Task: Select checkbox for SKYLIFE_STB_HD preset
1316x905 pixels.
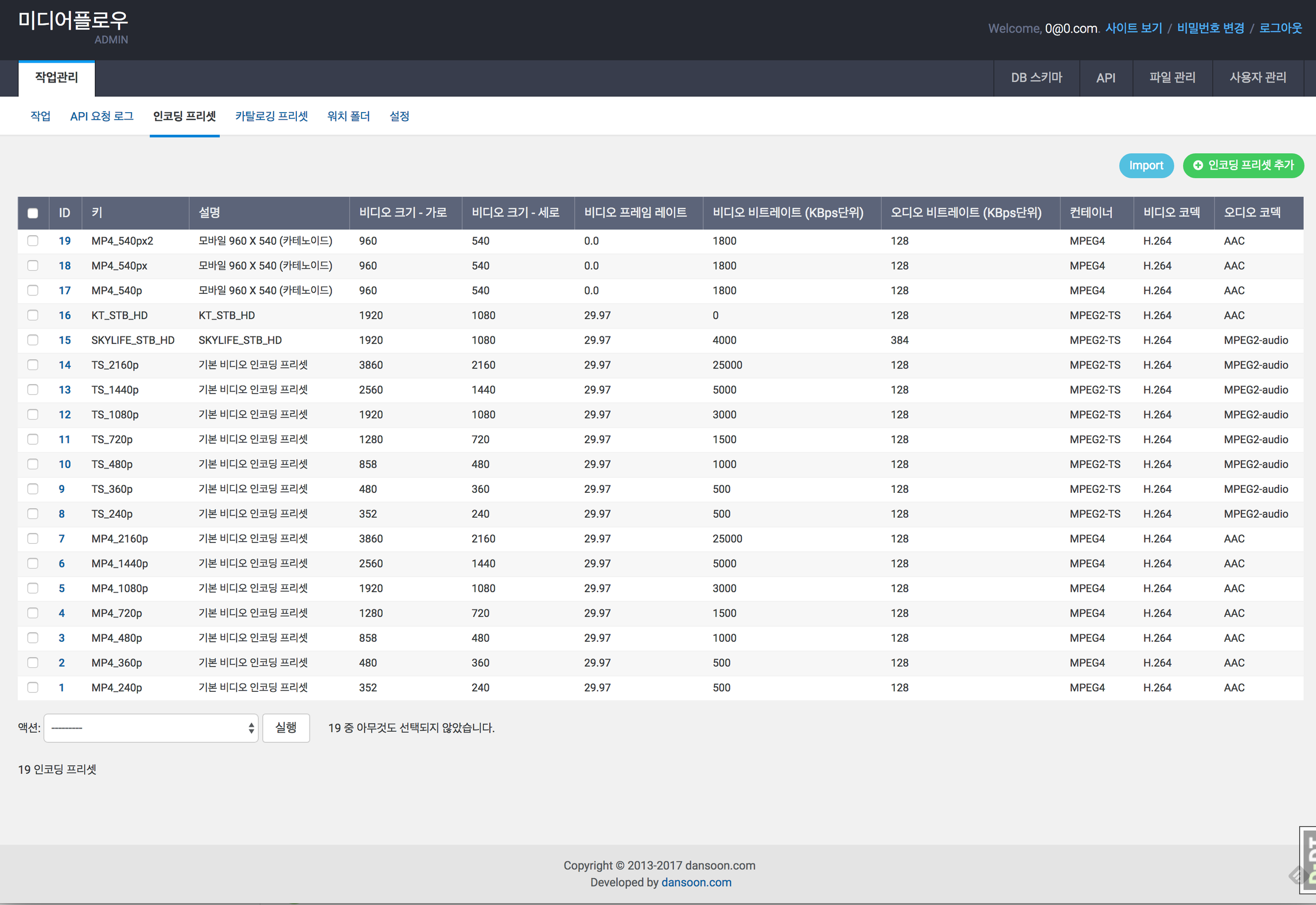Action: [x=33, y=340]
